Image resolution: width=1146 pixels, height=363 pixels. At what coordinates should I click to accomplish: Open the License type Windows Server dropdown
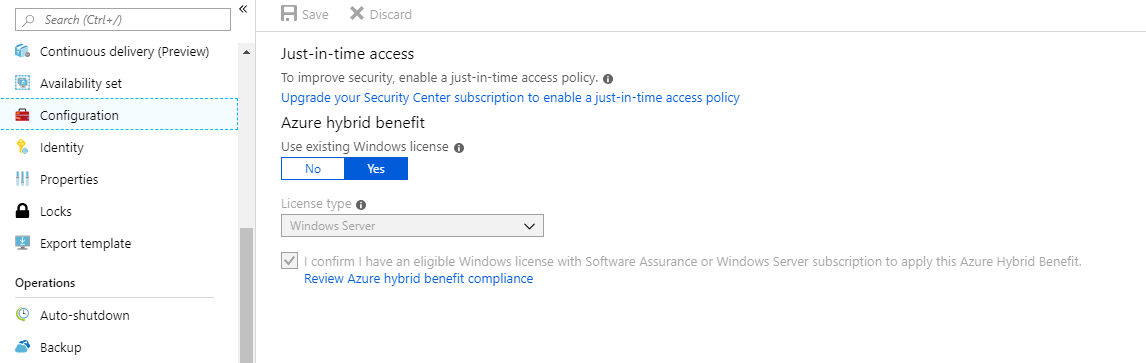[412, 226]
